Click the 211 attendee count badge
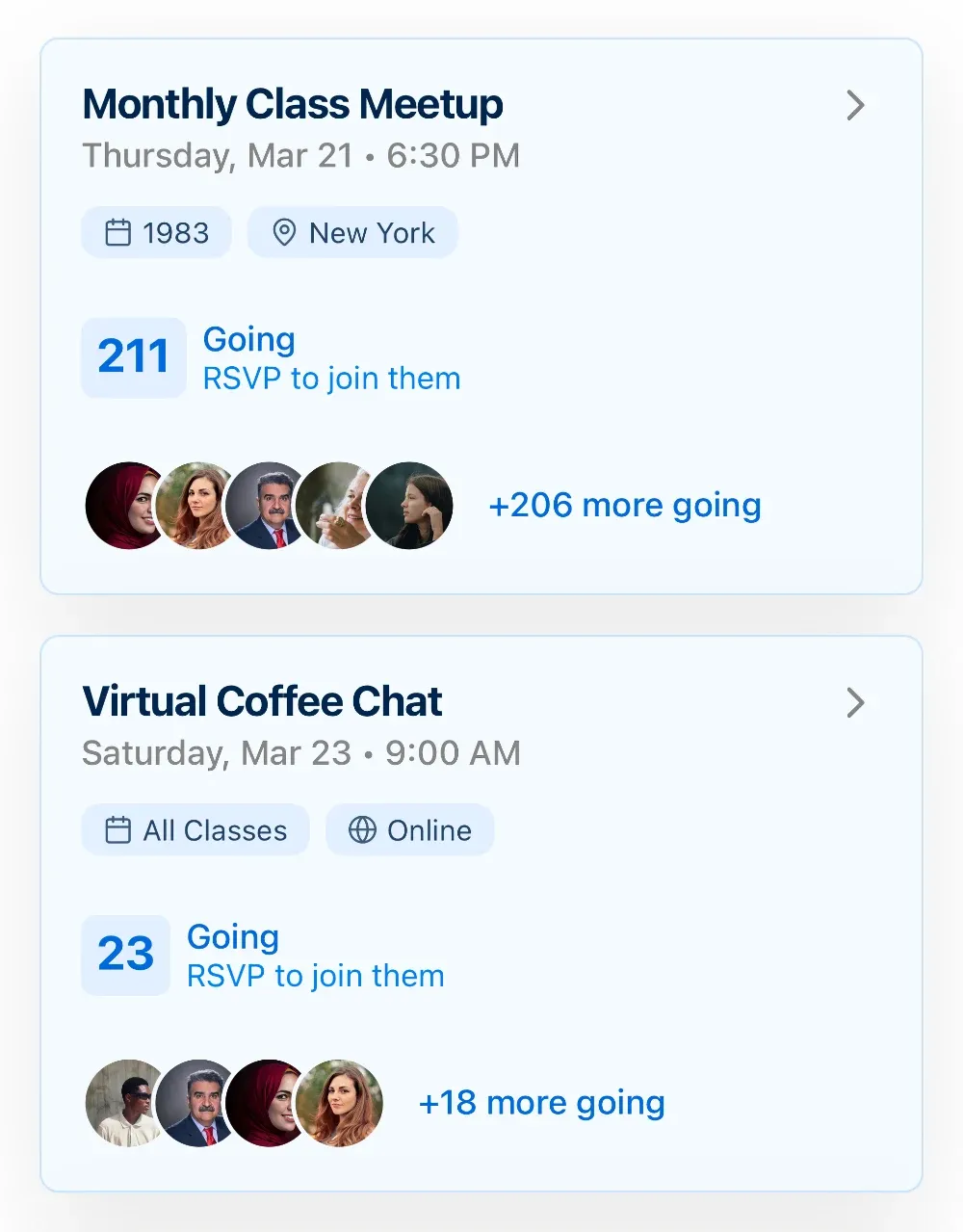Image resolution: width=963 pixels, height=1232 pixels. click(x=134, y=357)
